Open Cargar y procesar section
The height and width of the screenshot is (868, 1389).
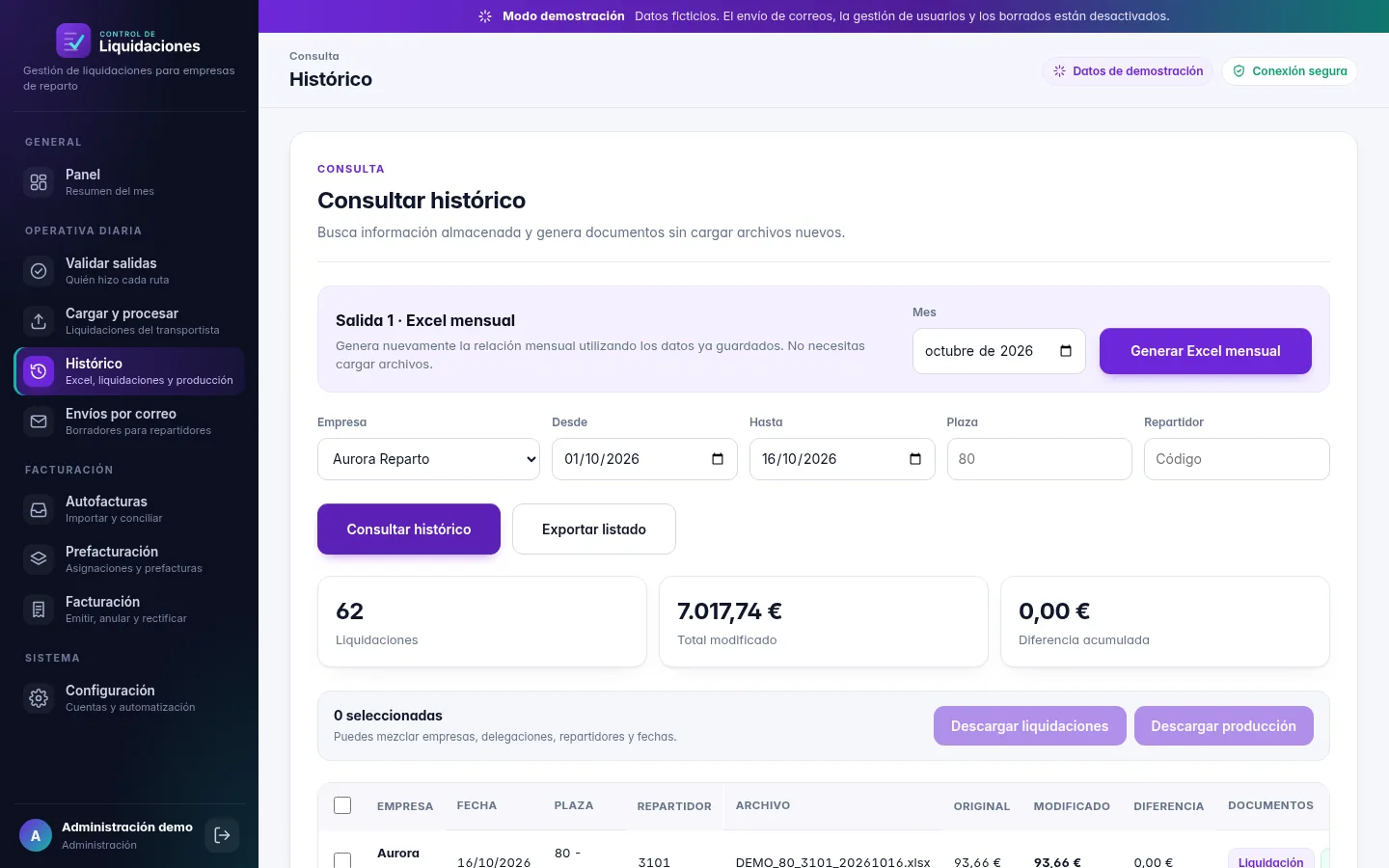tap(129, 321)
